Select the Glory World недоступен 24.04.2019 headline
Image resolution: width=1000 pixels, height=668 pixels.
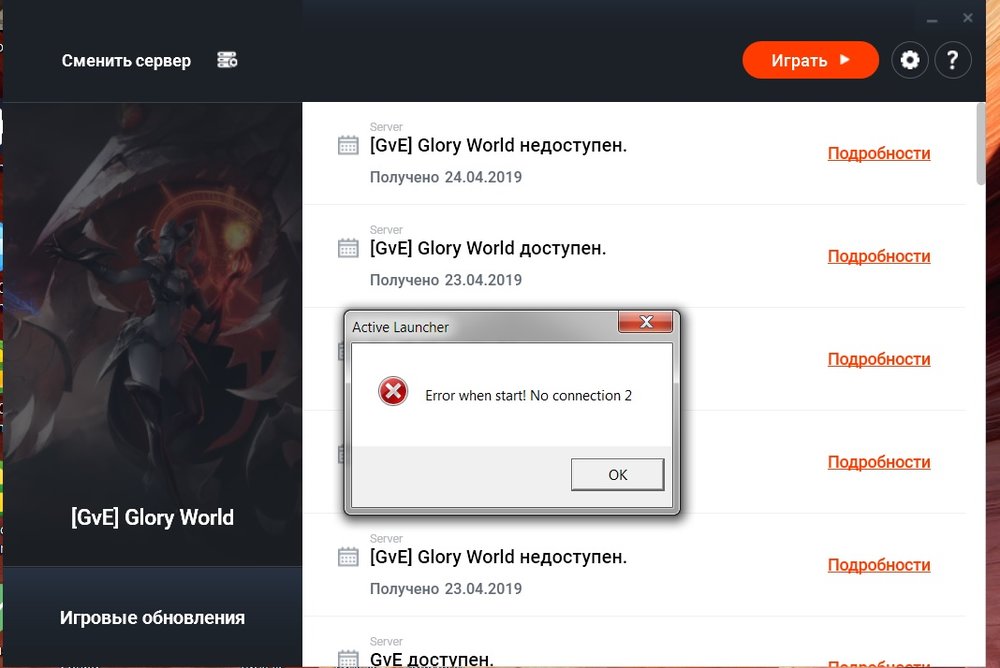click(498, 145)
